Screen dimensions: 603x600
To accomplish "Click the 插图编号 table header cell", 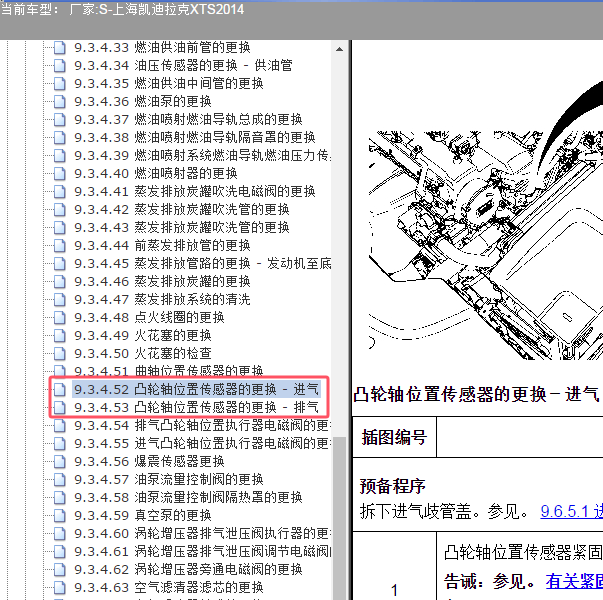I will (394, 437).
